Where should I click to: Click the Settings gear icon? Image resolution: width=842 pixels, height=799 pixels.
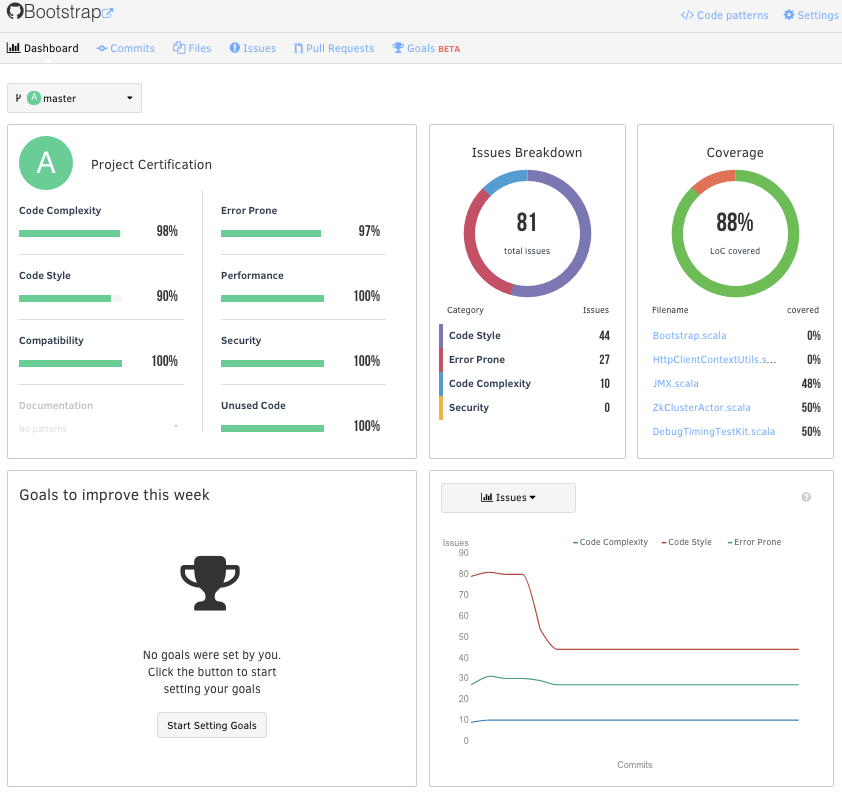coord(788,15)
